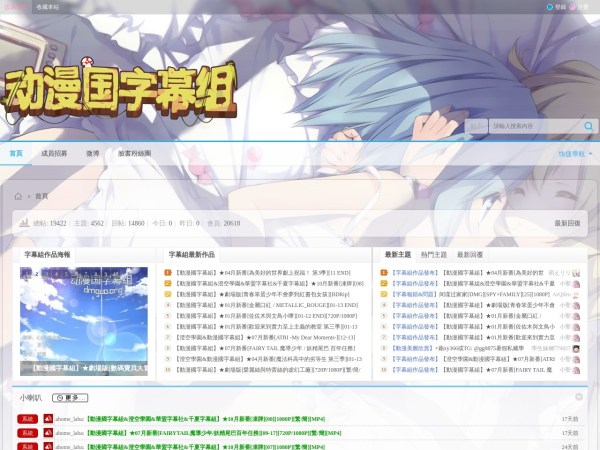The height and width of the screenshot is (450, 600).
Task: Click the statistics chart icon beside 今日
Action: click(25, 224)
